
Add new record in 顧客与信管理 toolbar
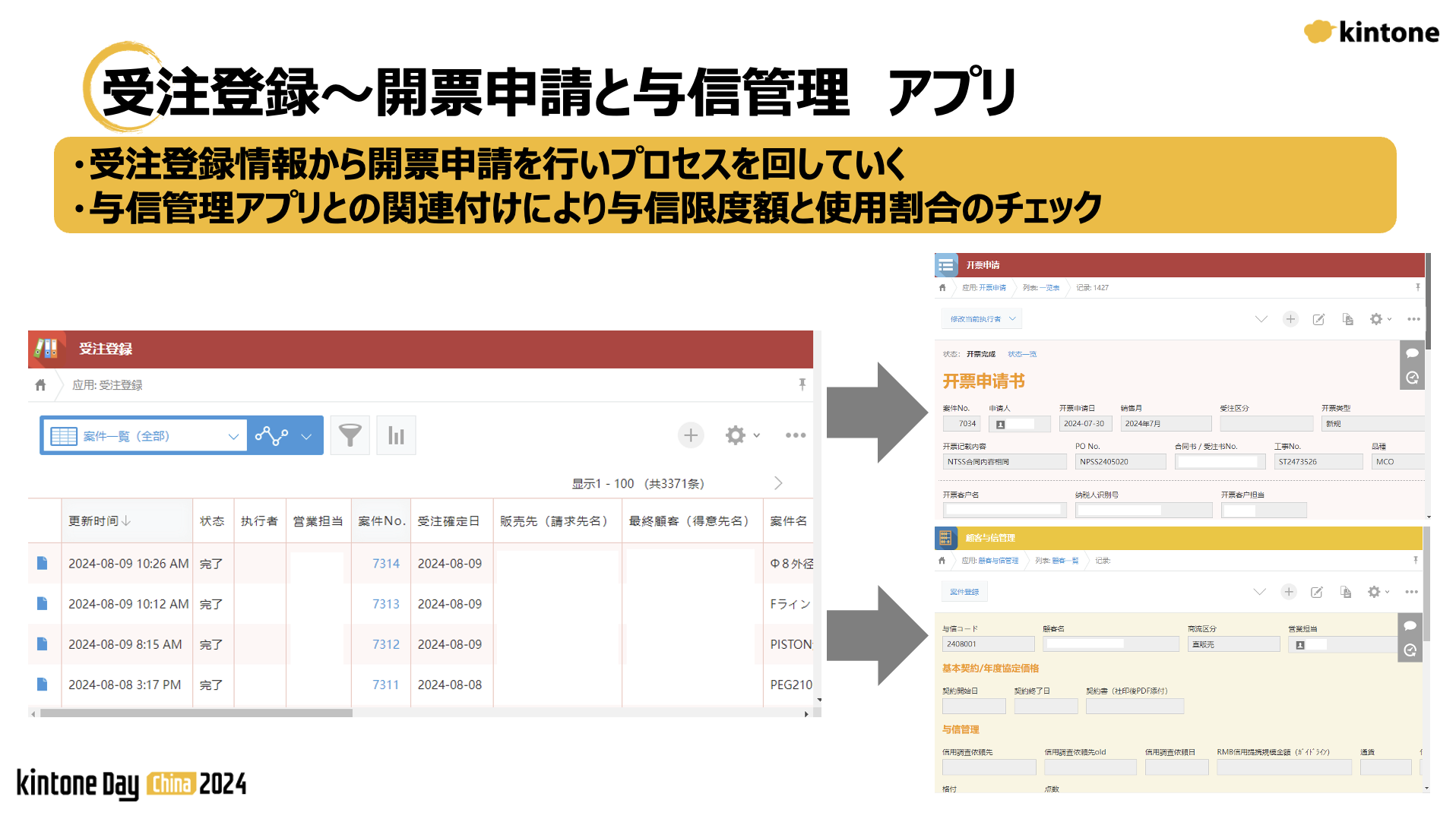click(x=1288, y=592)
